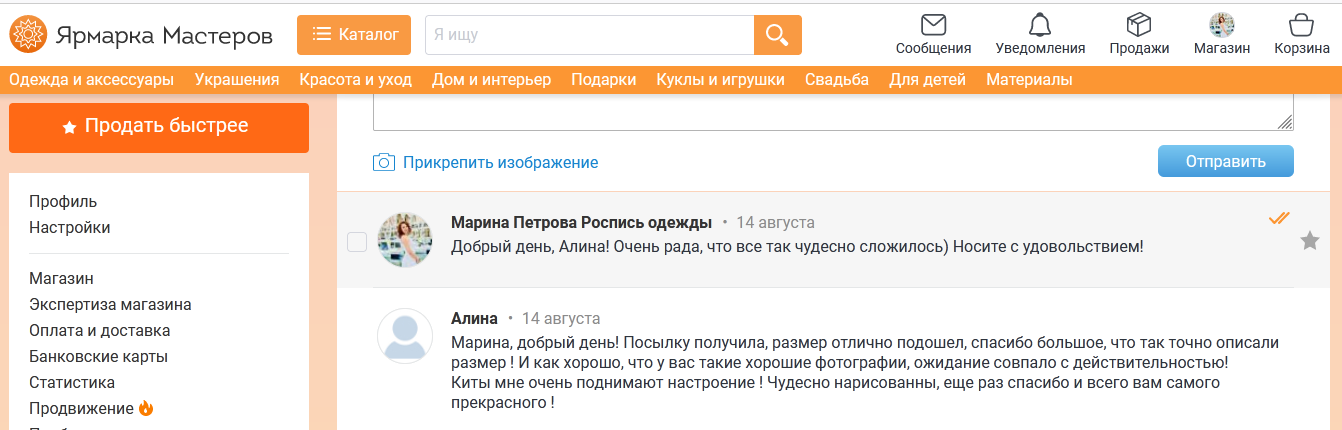Star the Марина Петрова message
1342x430 pixels.
pos(1310,240)
